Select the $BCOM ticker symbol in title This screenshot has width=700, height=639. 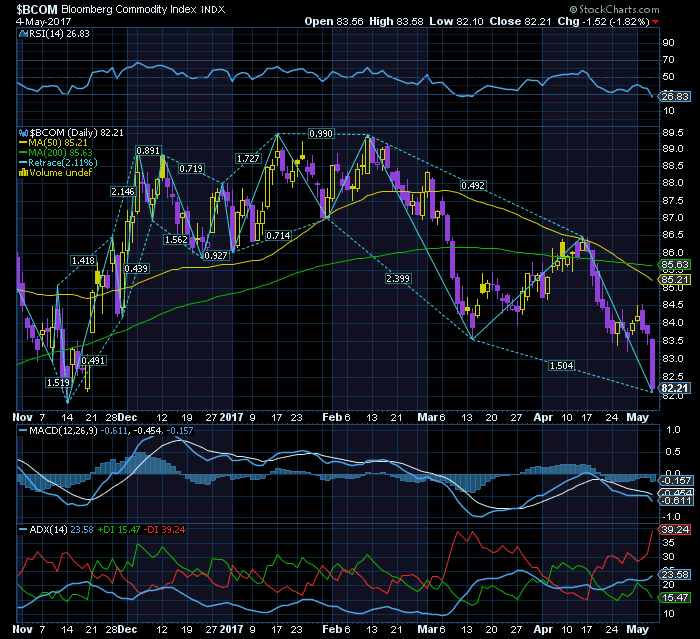tap(37, 9)
